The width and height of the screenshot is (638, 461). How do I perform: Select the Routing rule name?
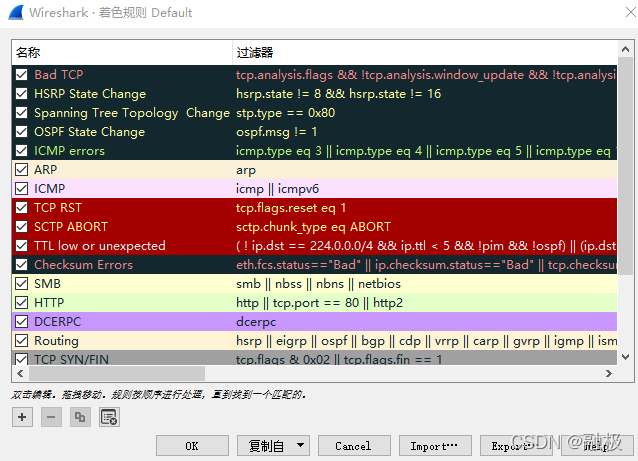[56, 341]
